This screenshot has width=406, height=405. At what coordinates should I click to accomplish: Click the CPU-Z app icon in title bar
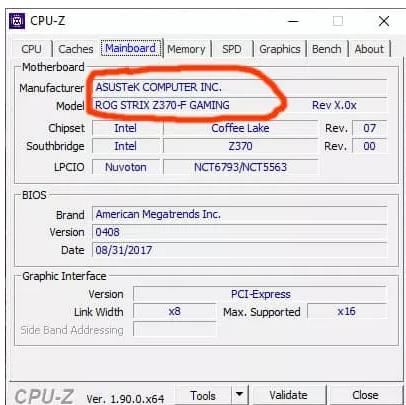17,21
